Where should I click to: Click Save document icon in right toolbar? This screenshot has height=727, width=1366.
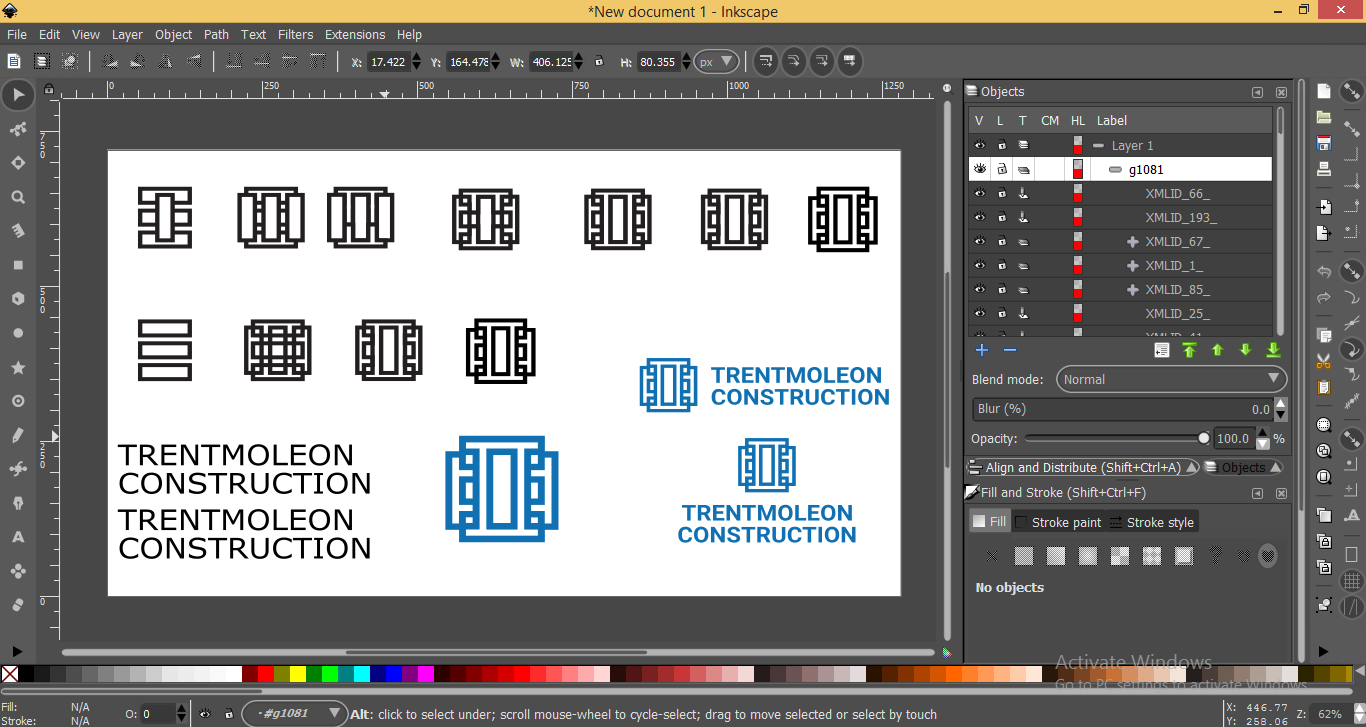1324,143
